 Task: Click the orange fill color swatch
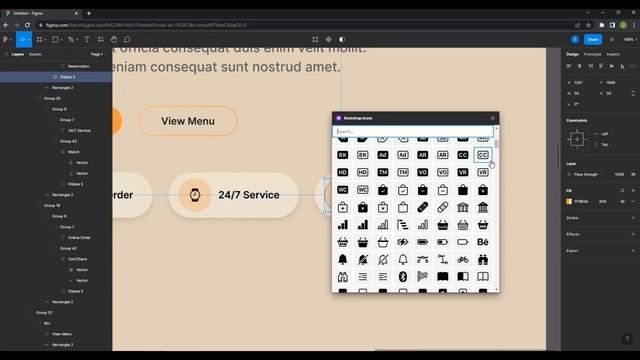coord(569,202)
